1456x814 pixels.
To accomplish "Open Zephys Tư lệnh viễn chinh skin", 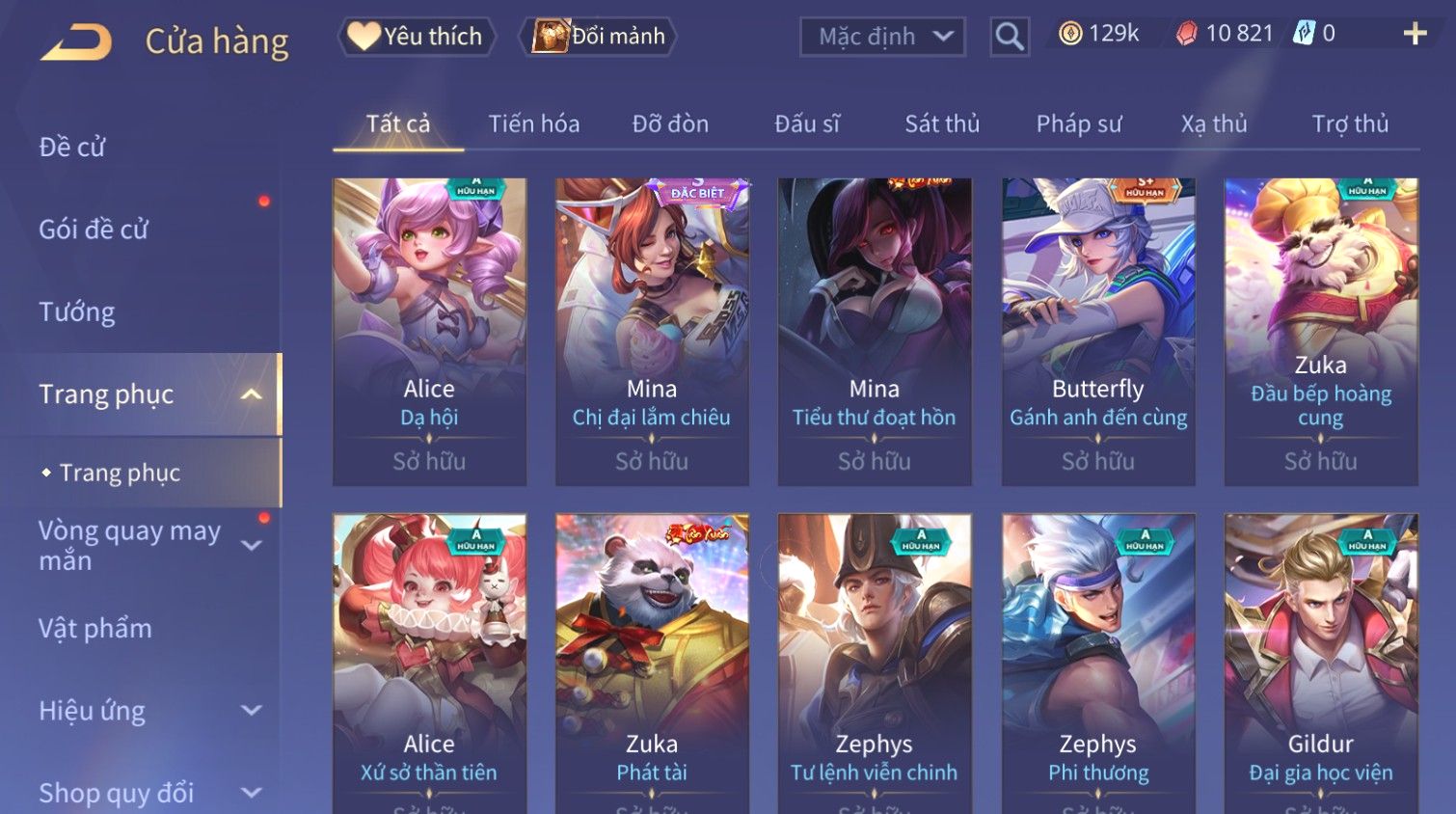I will (x=875, y=664).
